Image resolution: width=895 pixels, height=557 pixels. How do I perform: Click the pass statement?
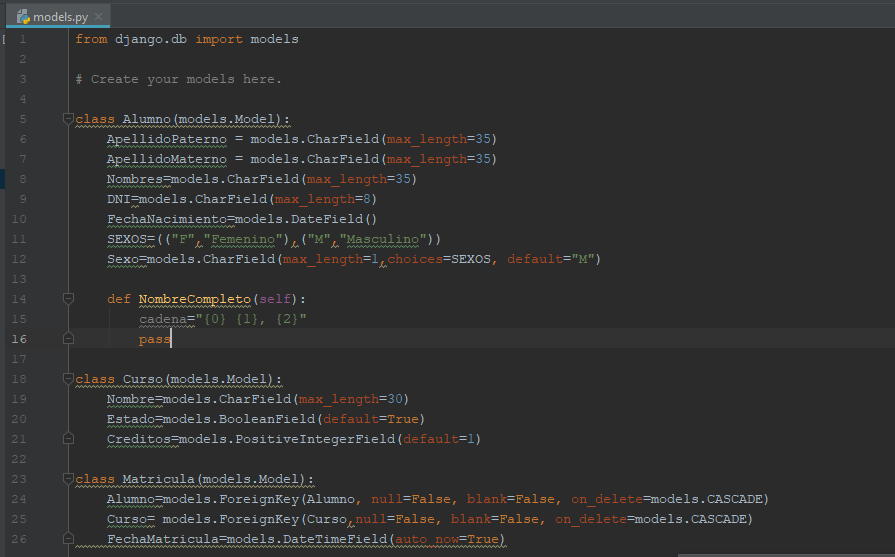click(x=155, y=338)
